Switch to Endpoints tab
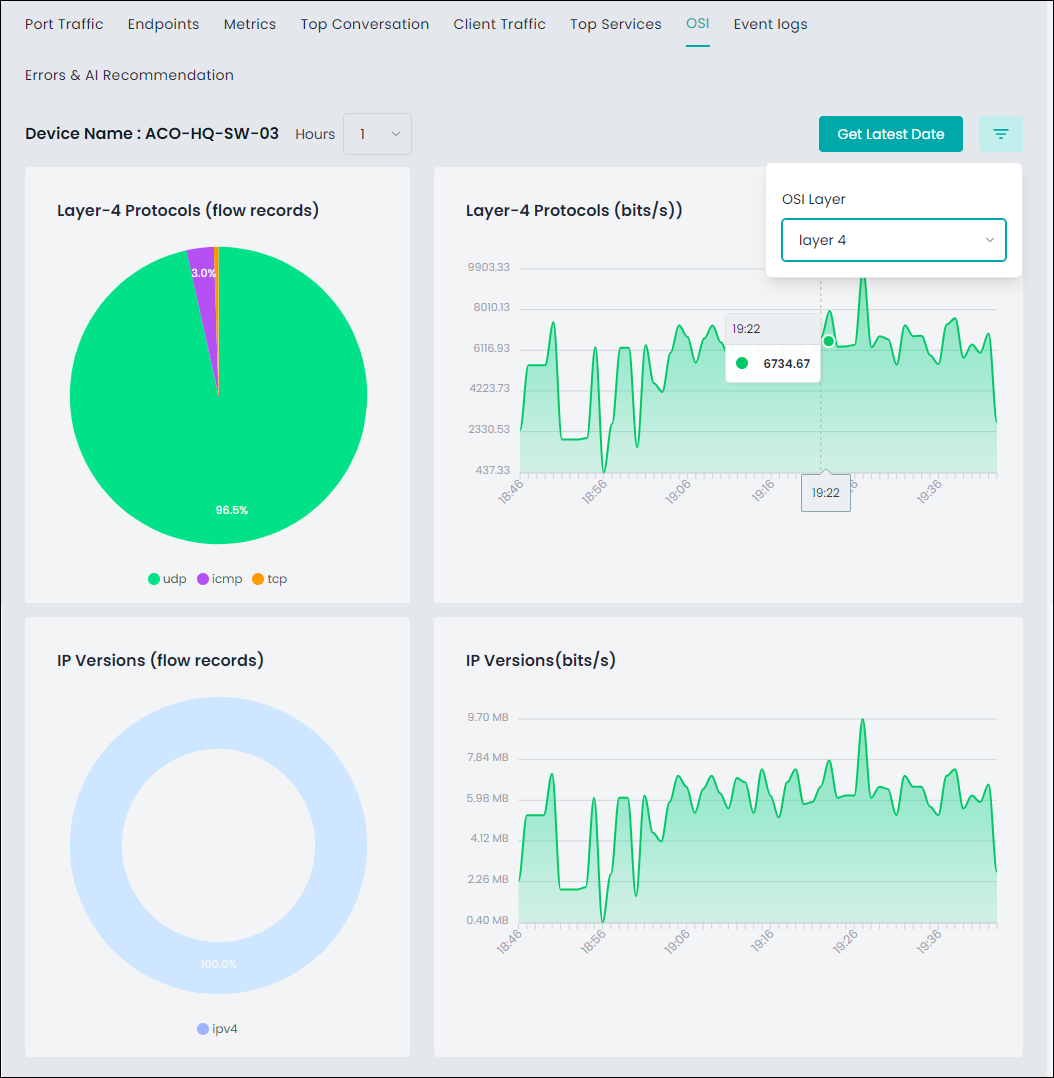1054x1078 pixels. click(x=164, y=24)
